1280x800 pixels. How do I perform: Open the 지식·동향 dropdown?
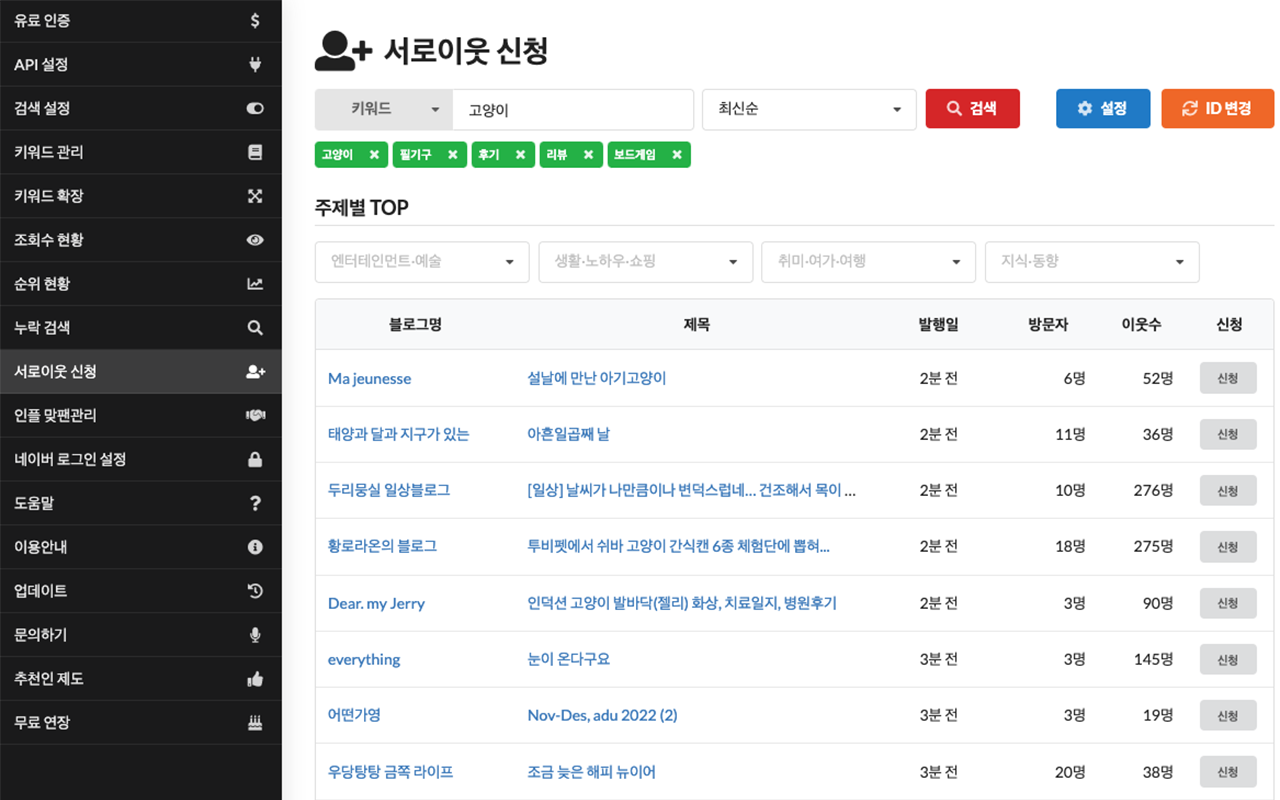coord(1091,261)
